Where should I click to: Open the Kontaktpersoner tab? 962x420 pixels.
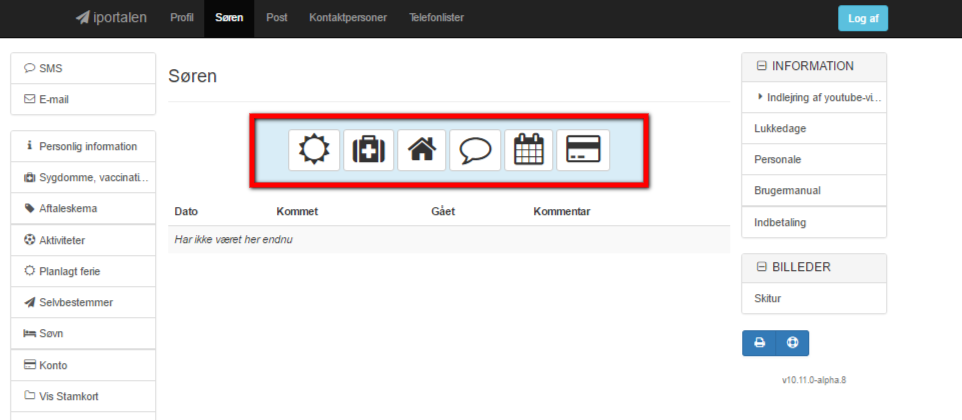348,18
